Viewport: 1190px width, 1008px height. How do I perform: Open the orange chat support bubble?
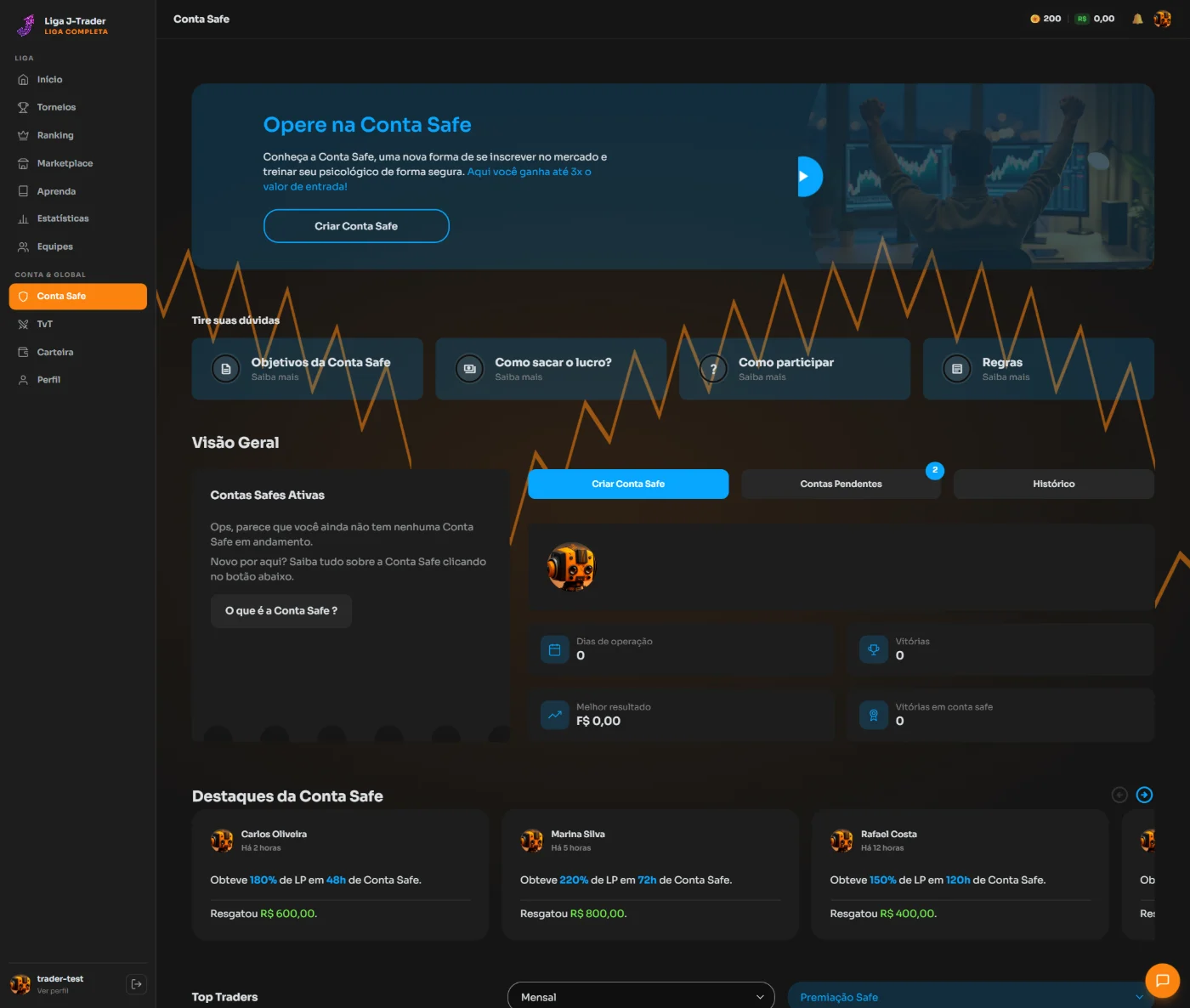tap(1162, 980)
